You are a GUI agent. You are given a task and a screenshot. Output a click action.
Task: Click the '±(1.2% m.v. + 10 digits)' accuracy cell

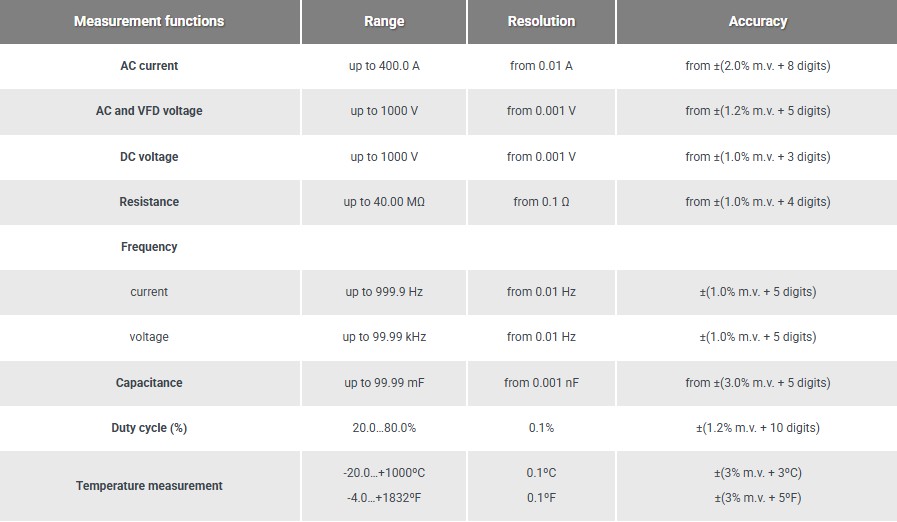(x=757, y=428)
